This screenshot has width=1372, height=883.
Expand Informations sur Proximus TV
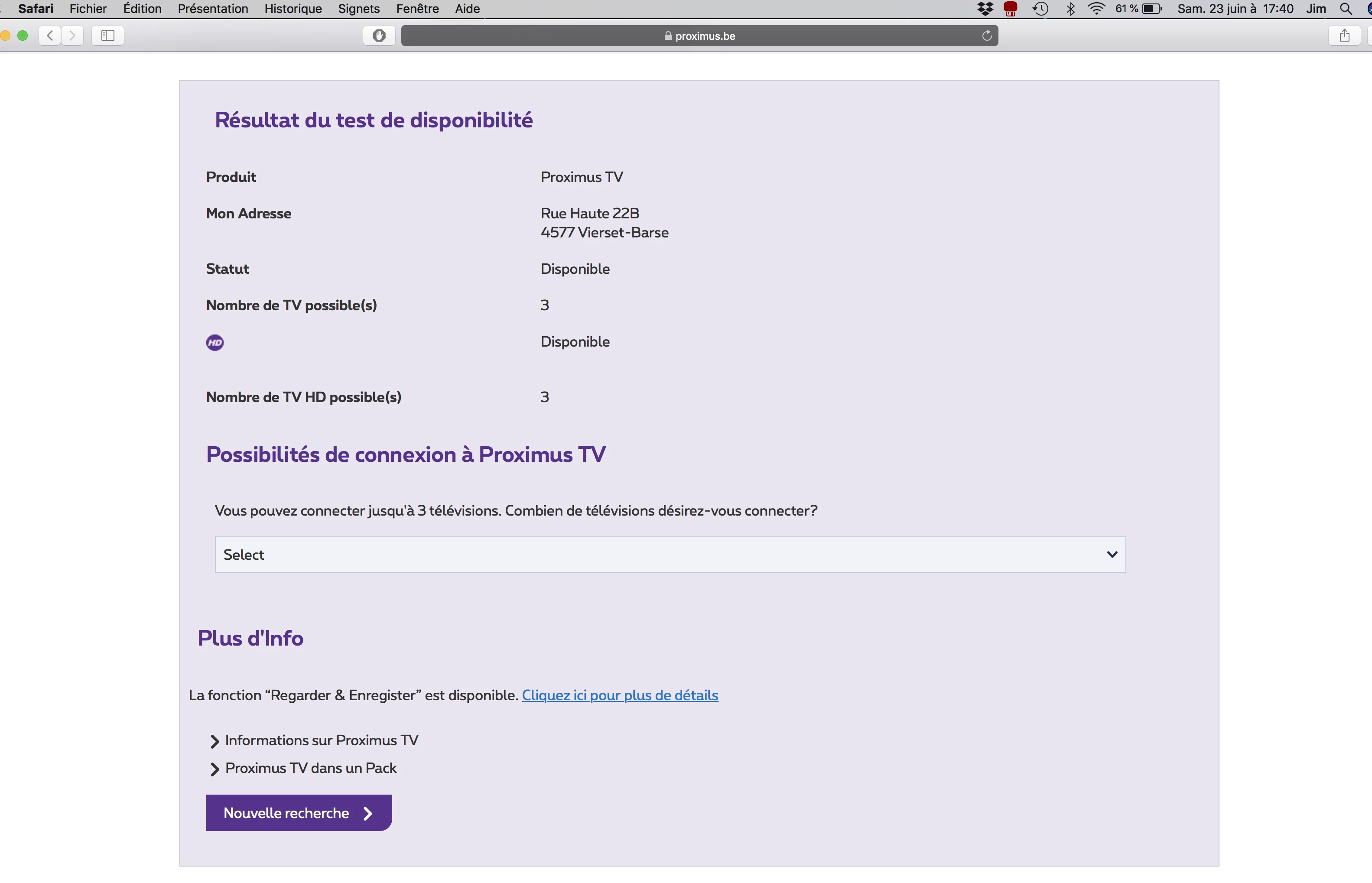[321, 740]
